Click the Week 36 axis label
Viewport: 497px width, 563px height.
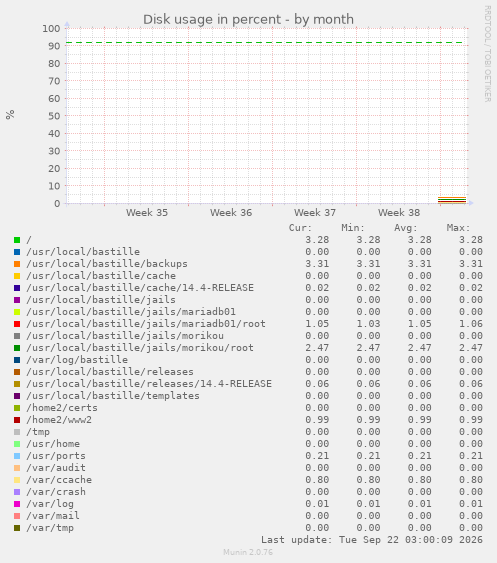point(231,213)
